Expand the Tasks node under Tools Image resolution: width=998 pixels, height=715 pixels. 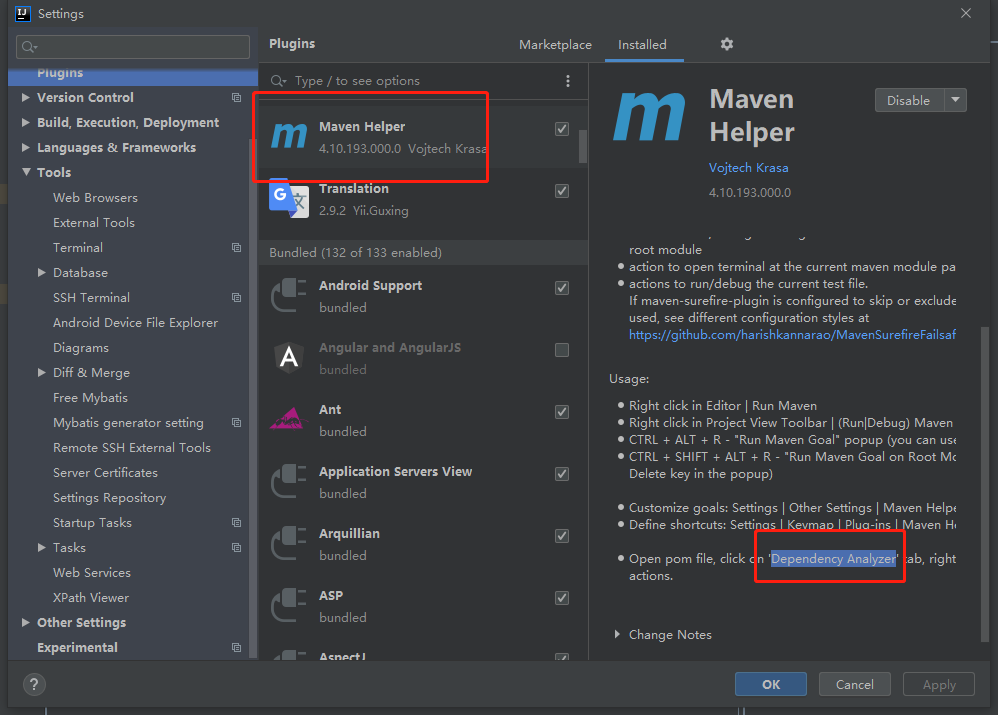(41, 548)
